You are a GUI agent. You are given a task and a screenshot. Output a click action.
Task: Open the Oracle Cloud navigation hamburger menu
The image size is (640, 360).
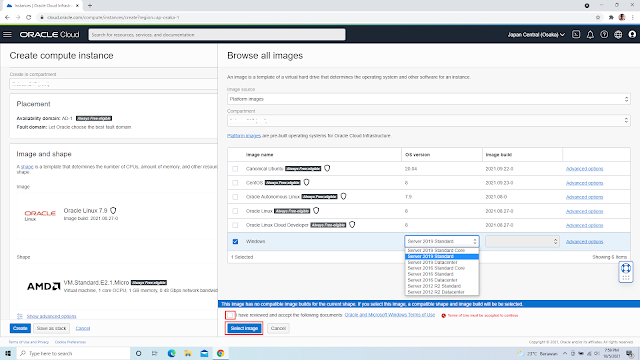coord(7,35)
